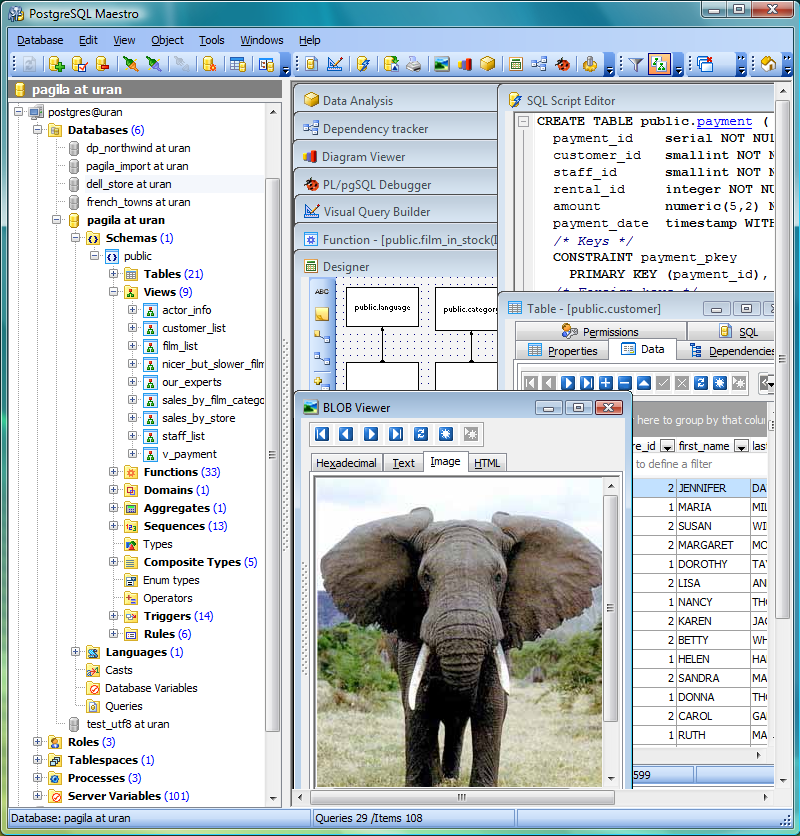Switch to the Hexadecimal tab in BLOB Viewer
The width and height of the screenshot is (800, 836).
point(346,463)
